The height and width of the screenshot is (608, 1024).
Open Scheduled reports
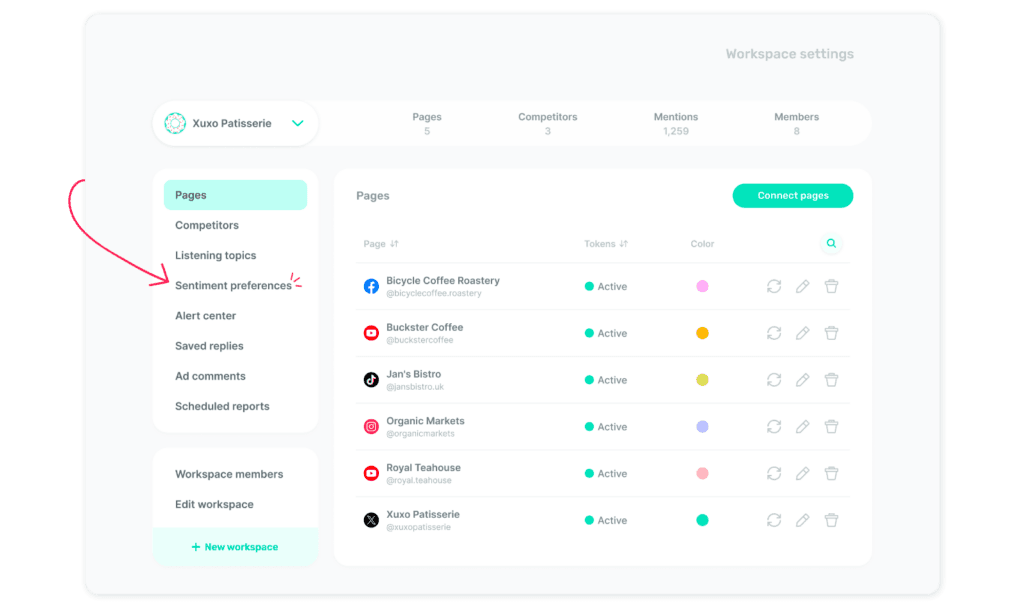222,406
